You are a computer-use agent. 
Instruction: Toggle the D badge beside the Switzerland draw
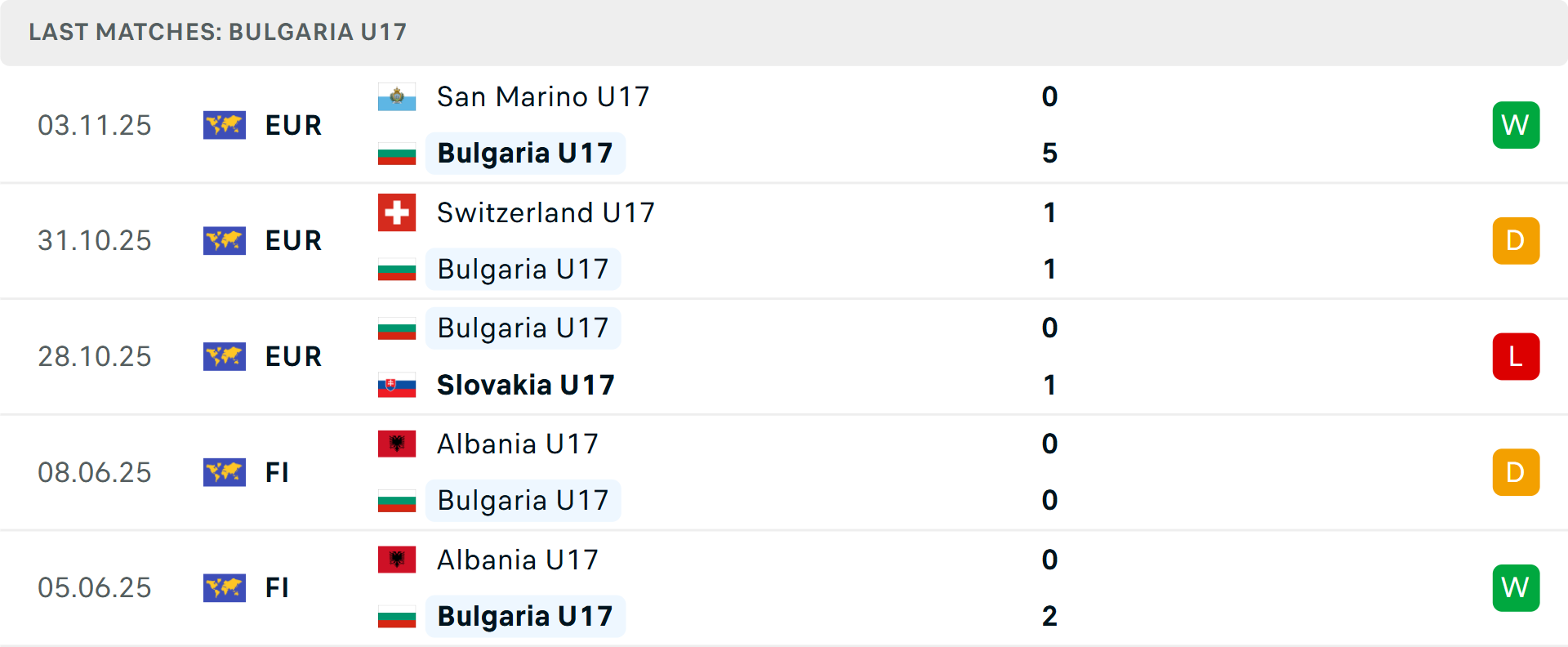(x=1516, y=240)
